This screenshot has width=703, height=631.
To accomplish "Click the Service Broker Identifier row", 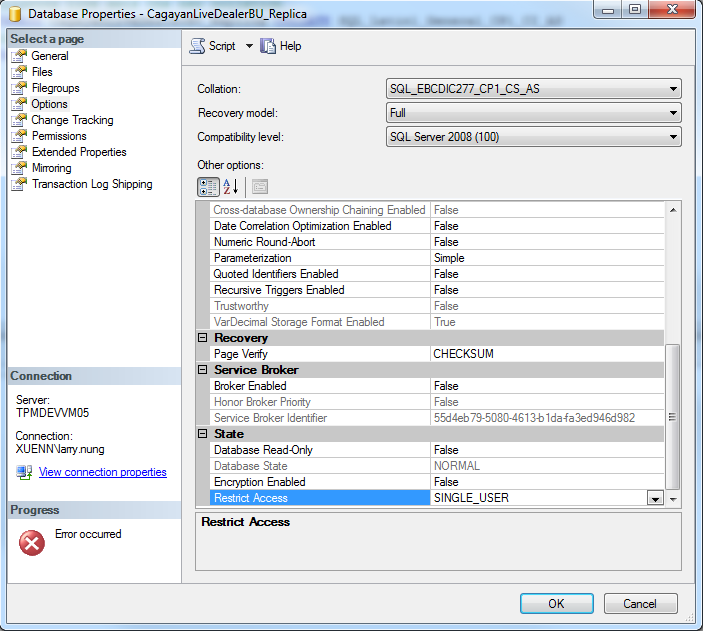I will 437,418.
